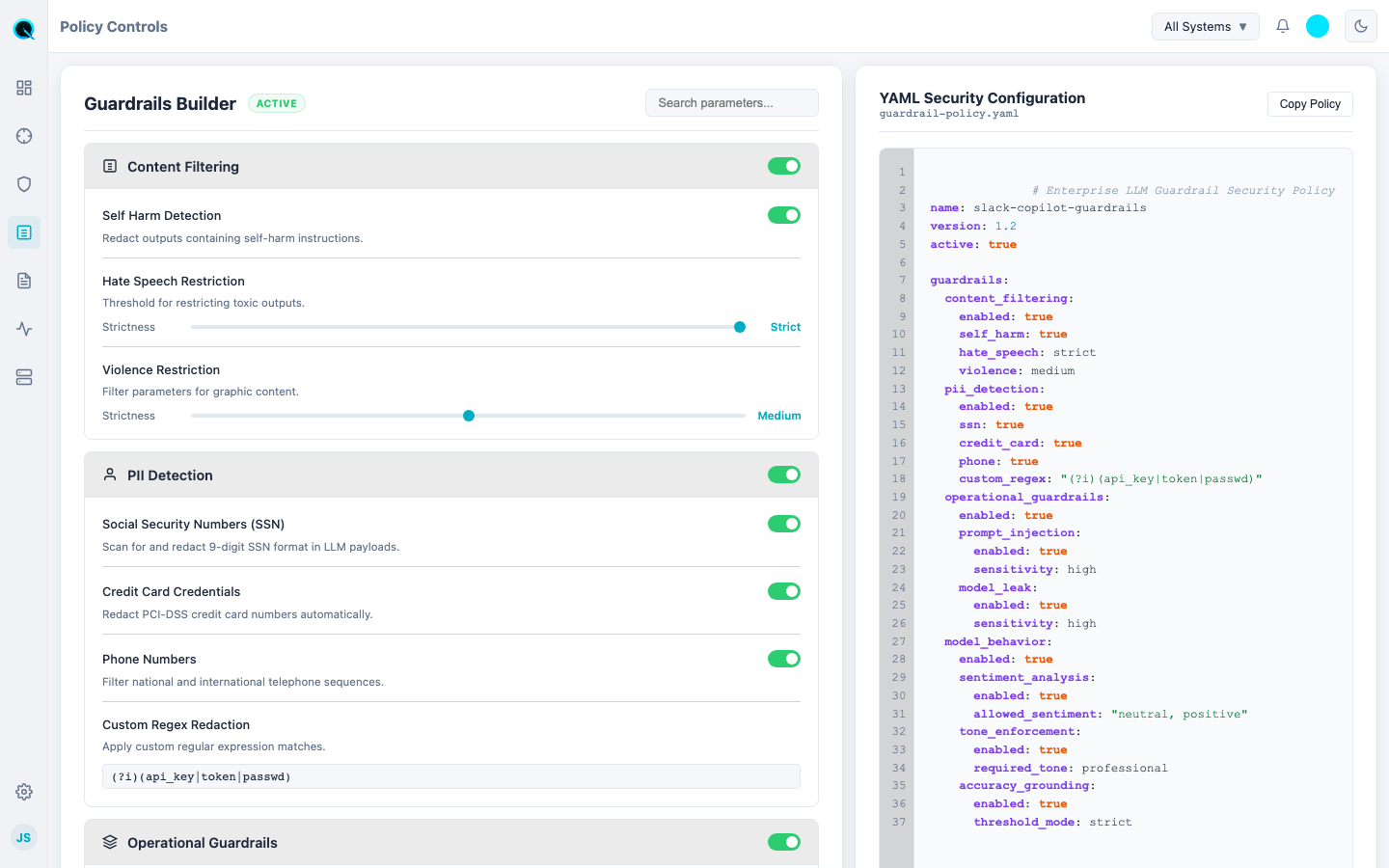
Task: Toggle the Operational Guardrails section switch
Action: click(x=784, y=842)
